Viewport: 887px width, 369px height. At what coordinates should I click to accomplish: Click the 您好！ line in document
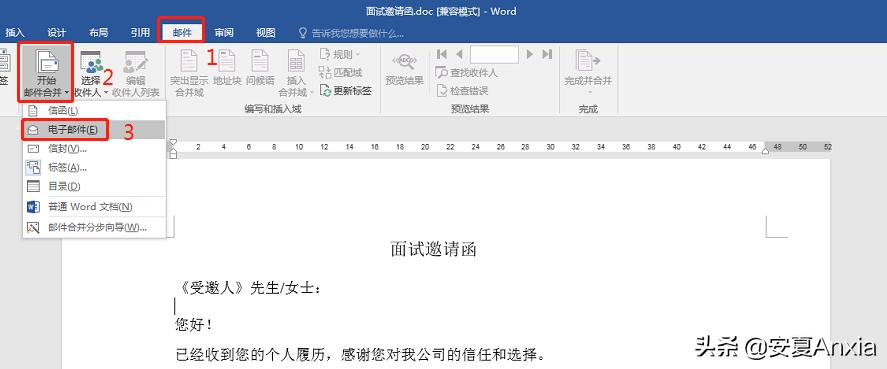point(195,325)
